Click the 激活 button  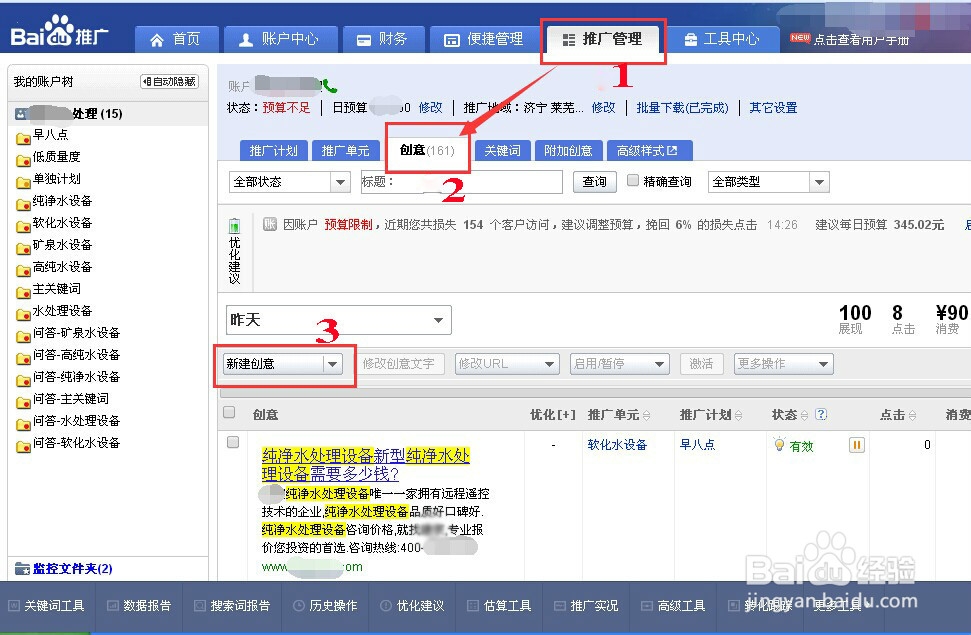701,364
